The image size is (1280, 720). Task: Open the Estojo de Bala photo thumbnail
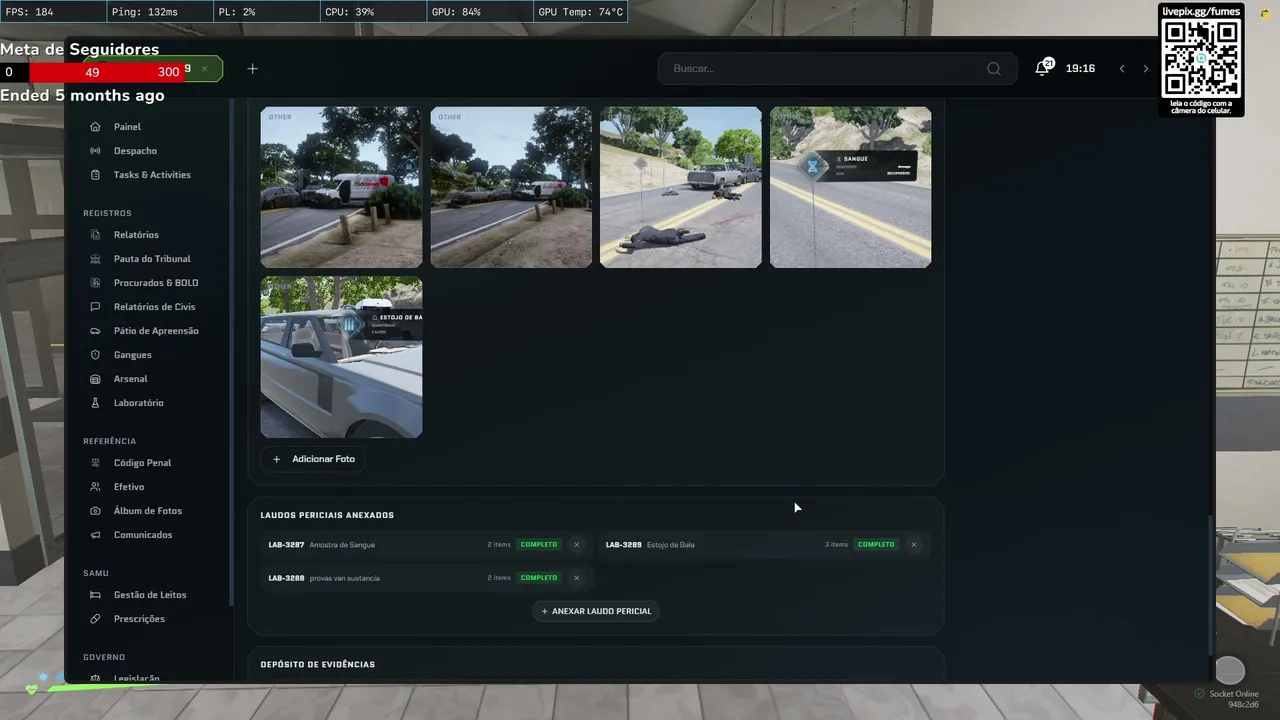(x=341, y=357)
